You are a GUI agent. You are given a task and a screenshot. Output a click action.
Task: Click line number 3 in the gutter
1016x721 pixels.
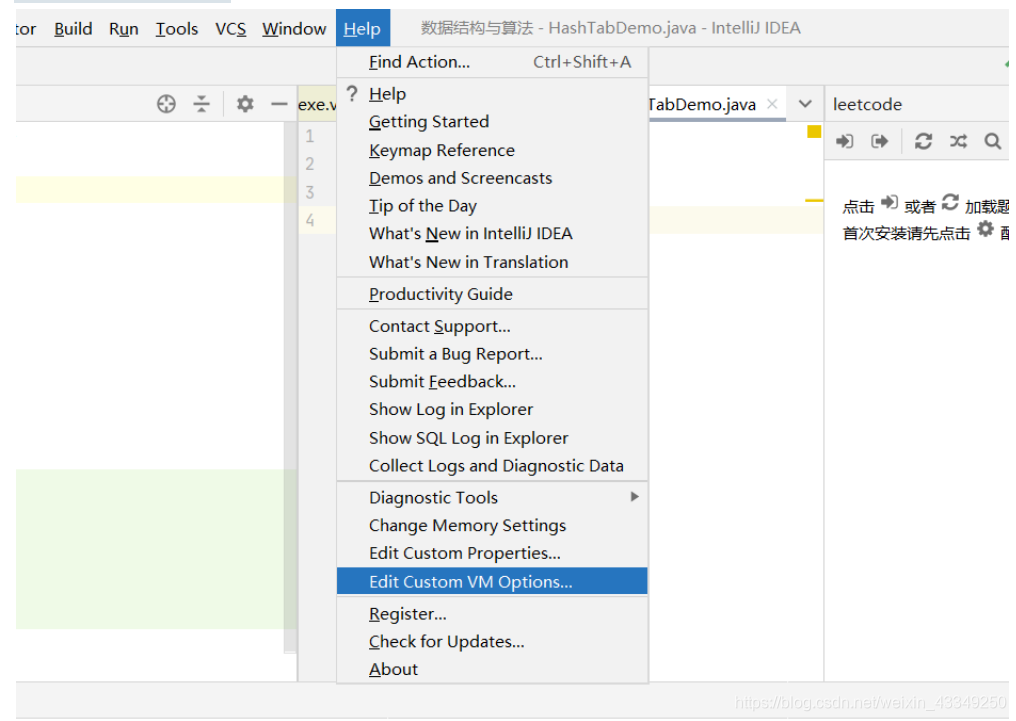coord(310,192)
